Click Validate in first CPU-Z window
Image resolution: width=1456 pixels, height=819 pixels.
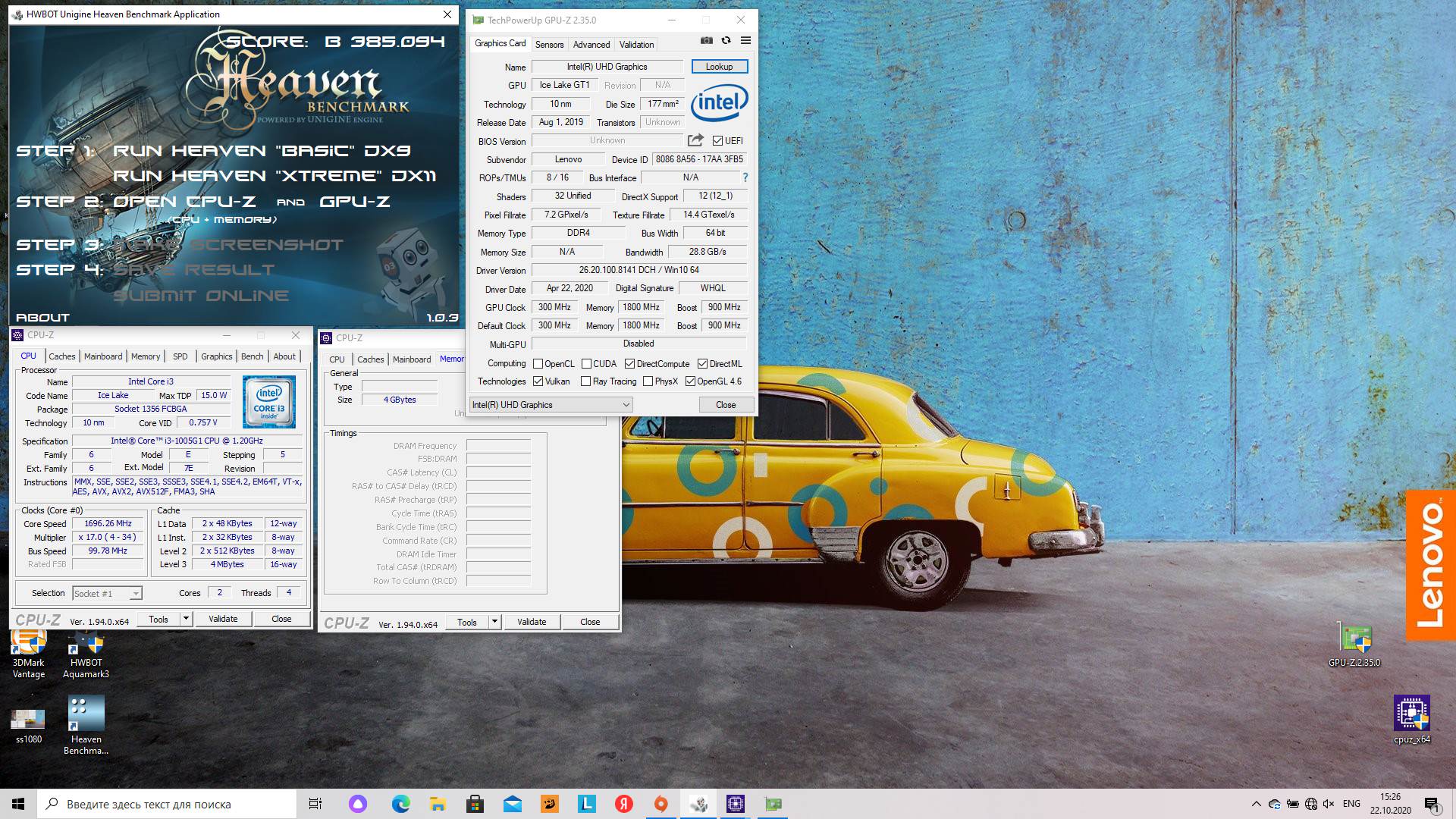point(223,619)
